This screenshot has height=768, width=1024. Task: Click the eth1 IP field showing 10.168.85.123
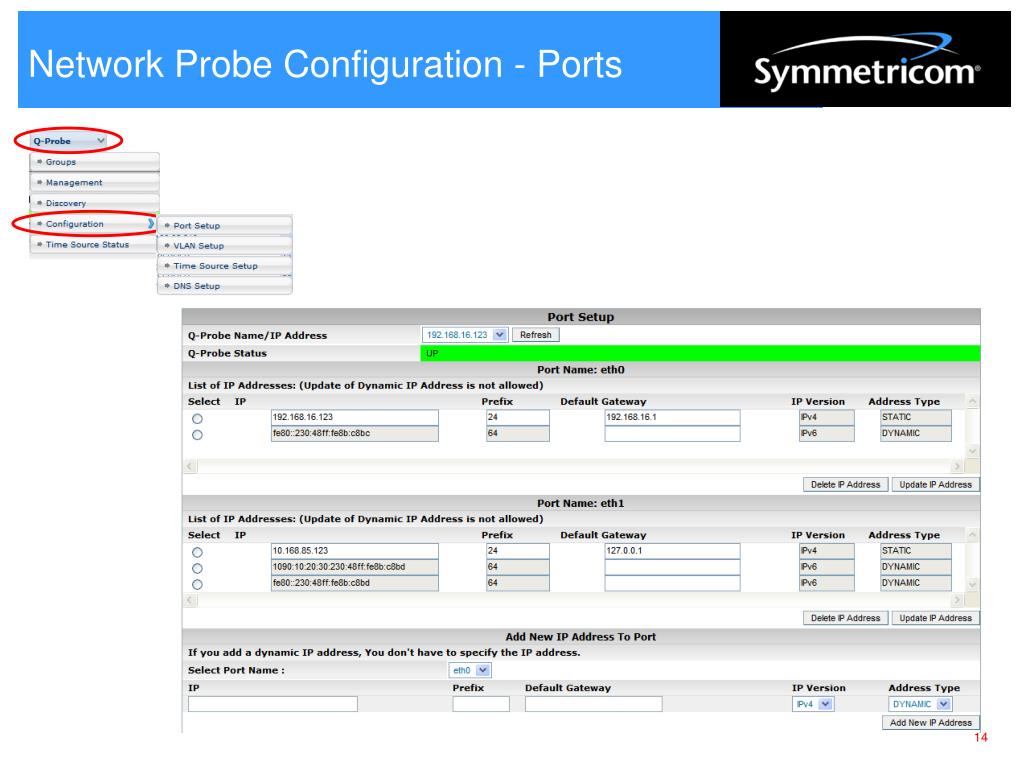[355, 551]
